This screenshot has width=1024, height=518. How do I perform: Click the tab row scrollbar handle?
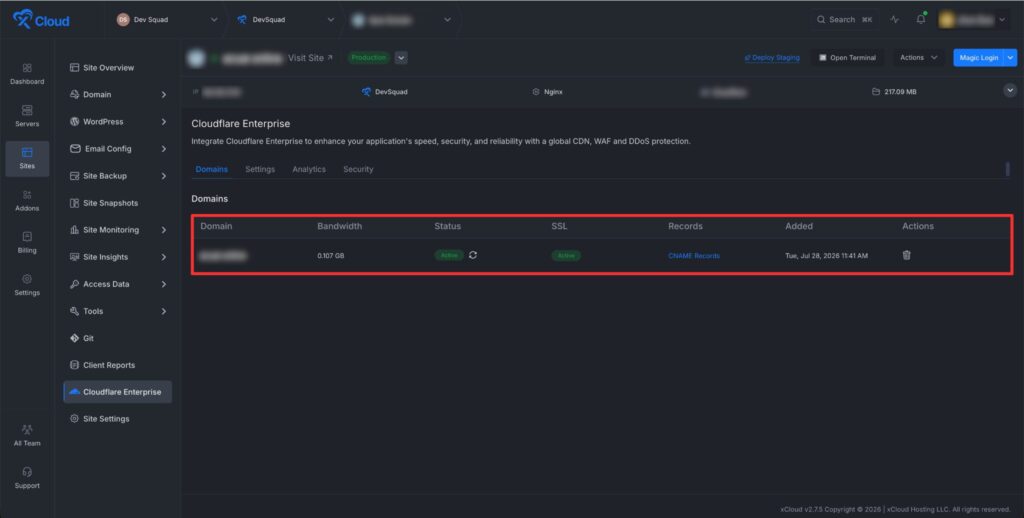(1007, 169)
